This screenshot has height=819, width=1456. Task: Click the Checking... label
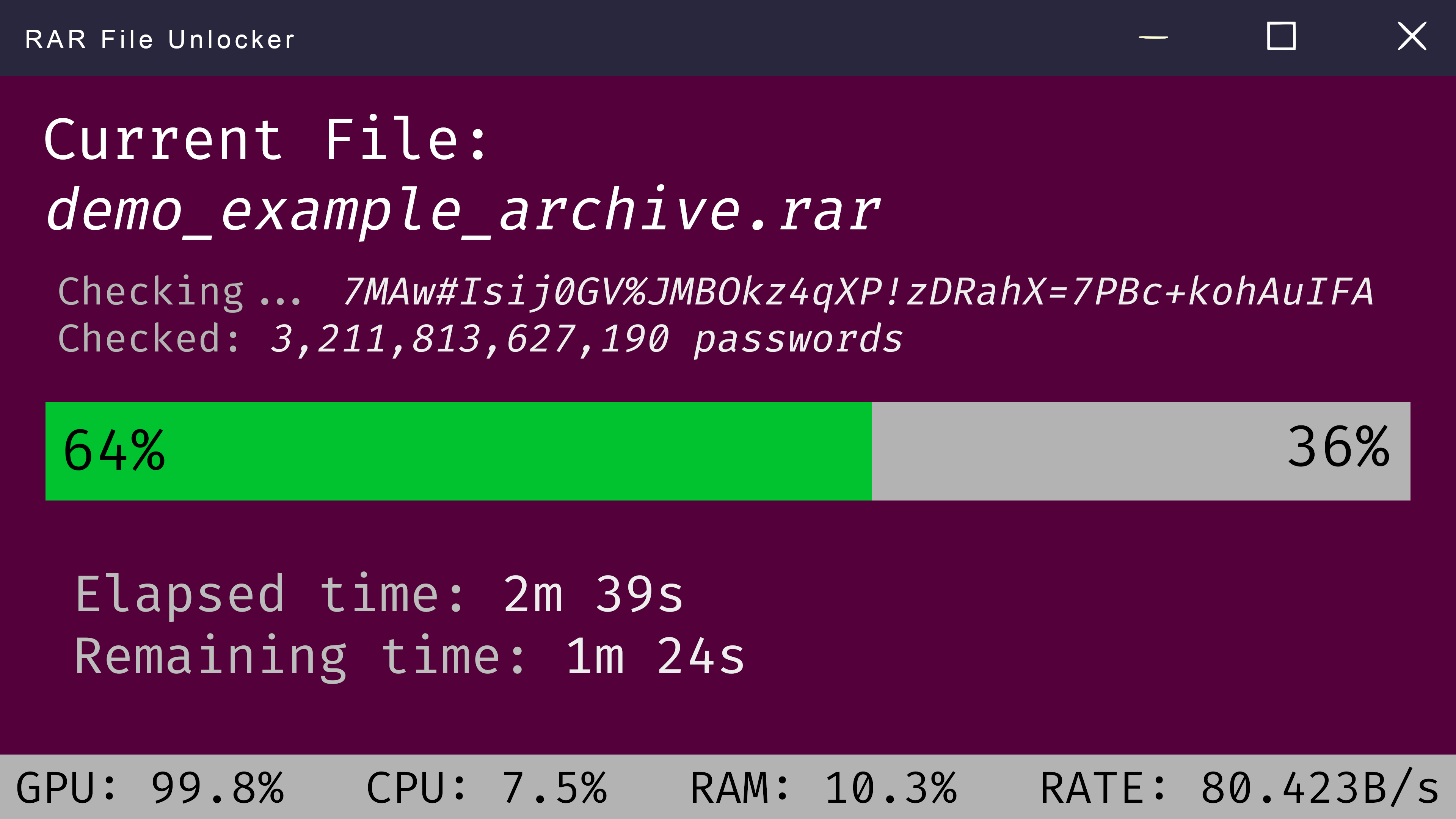(179, 292)
